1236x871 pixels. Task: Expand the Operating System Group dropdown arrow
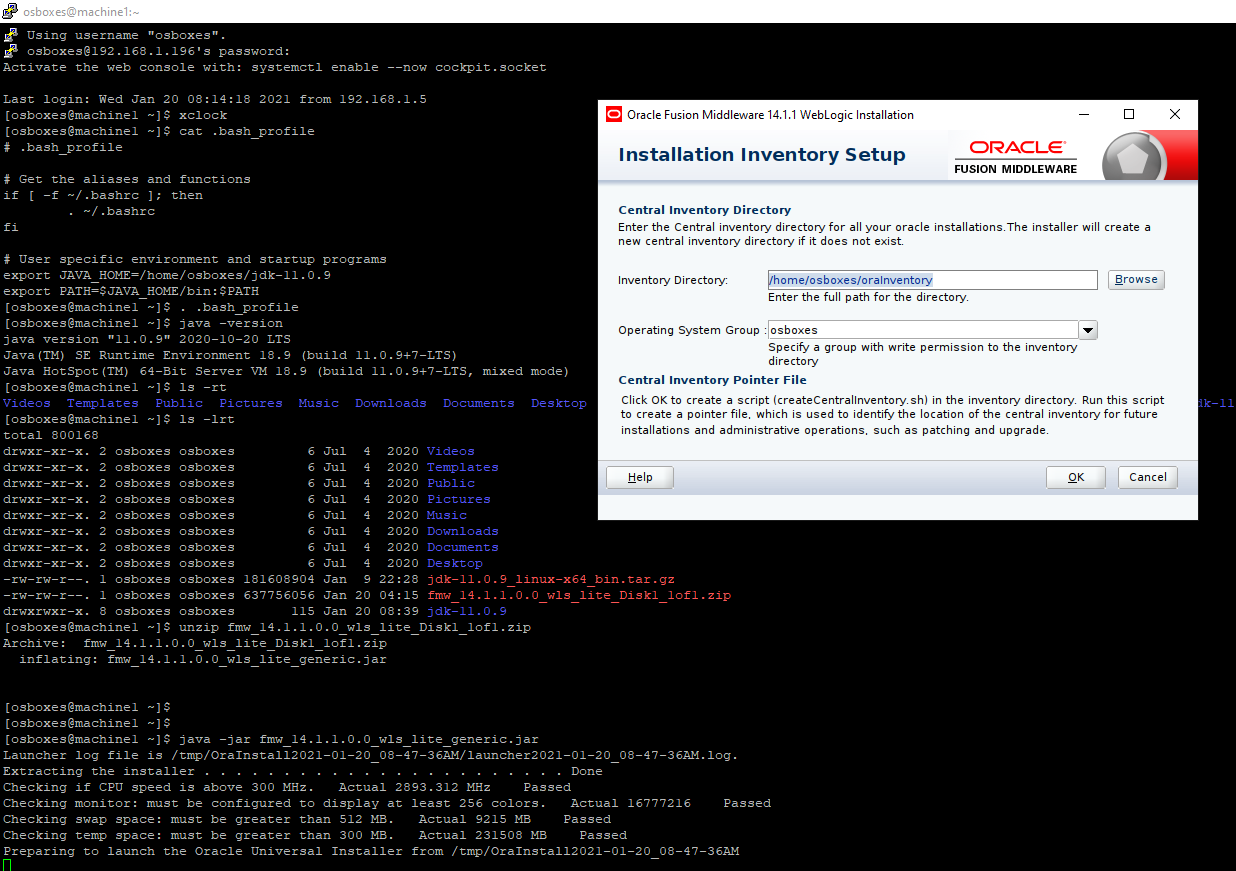[1089, 330]
